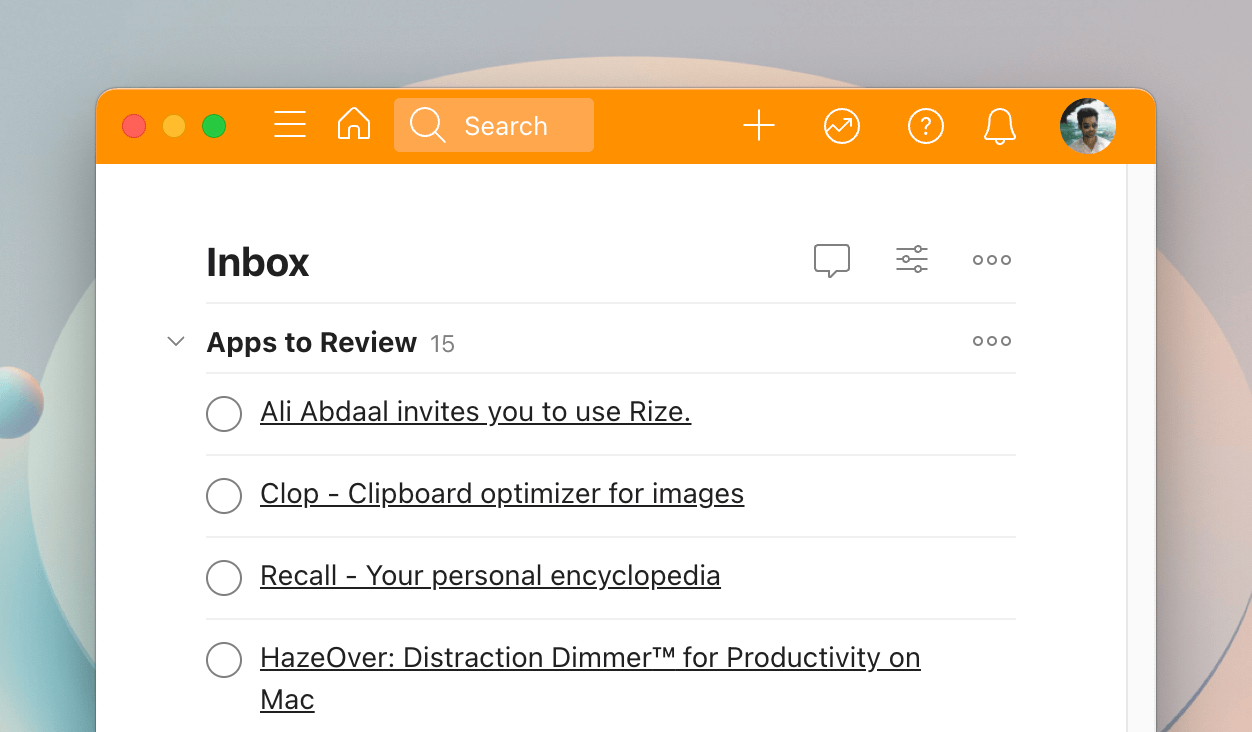Open the profile avatar menu
Screen dimensions: 1252x732
click(x=1088, y=126)
